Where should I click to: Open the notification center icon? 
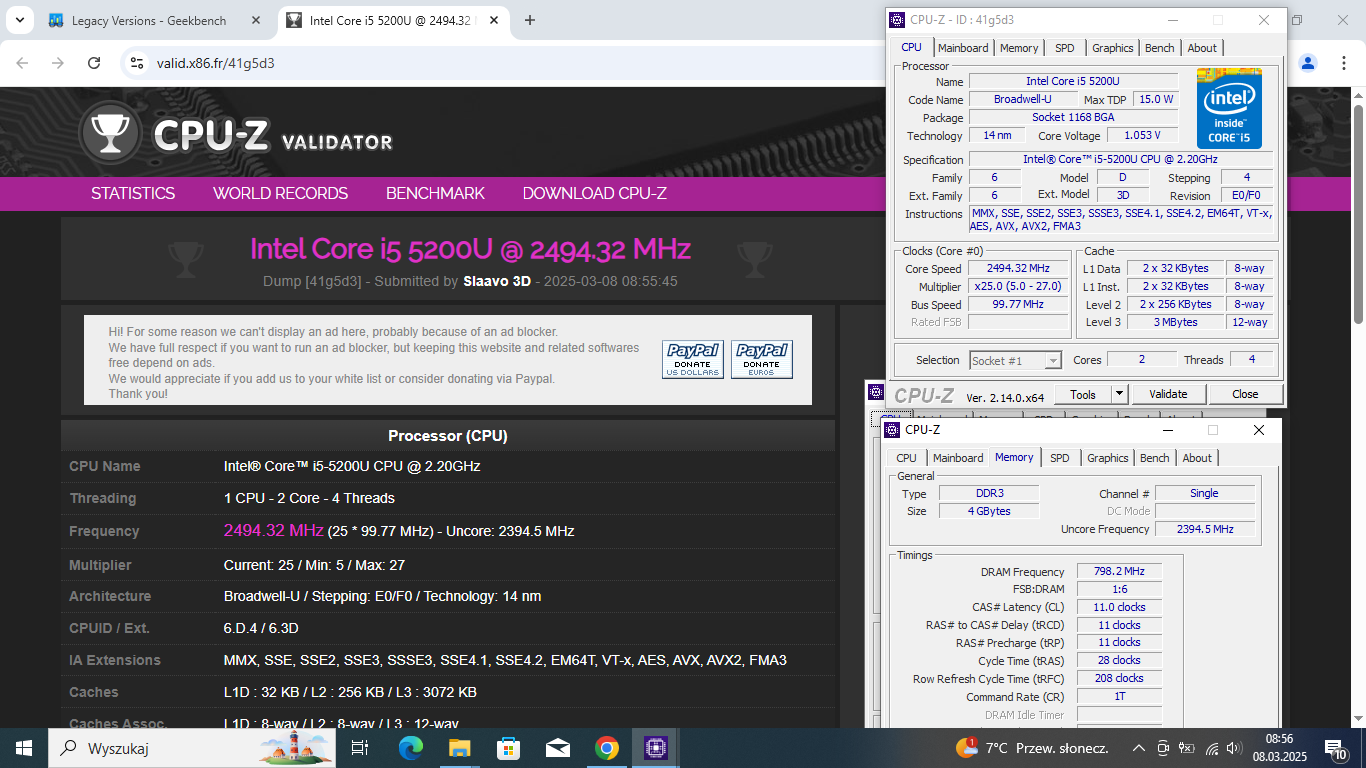[1337, 748]
